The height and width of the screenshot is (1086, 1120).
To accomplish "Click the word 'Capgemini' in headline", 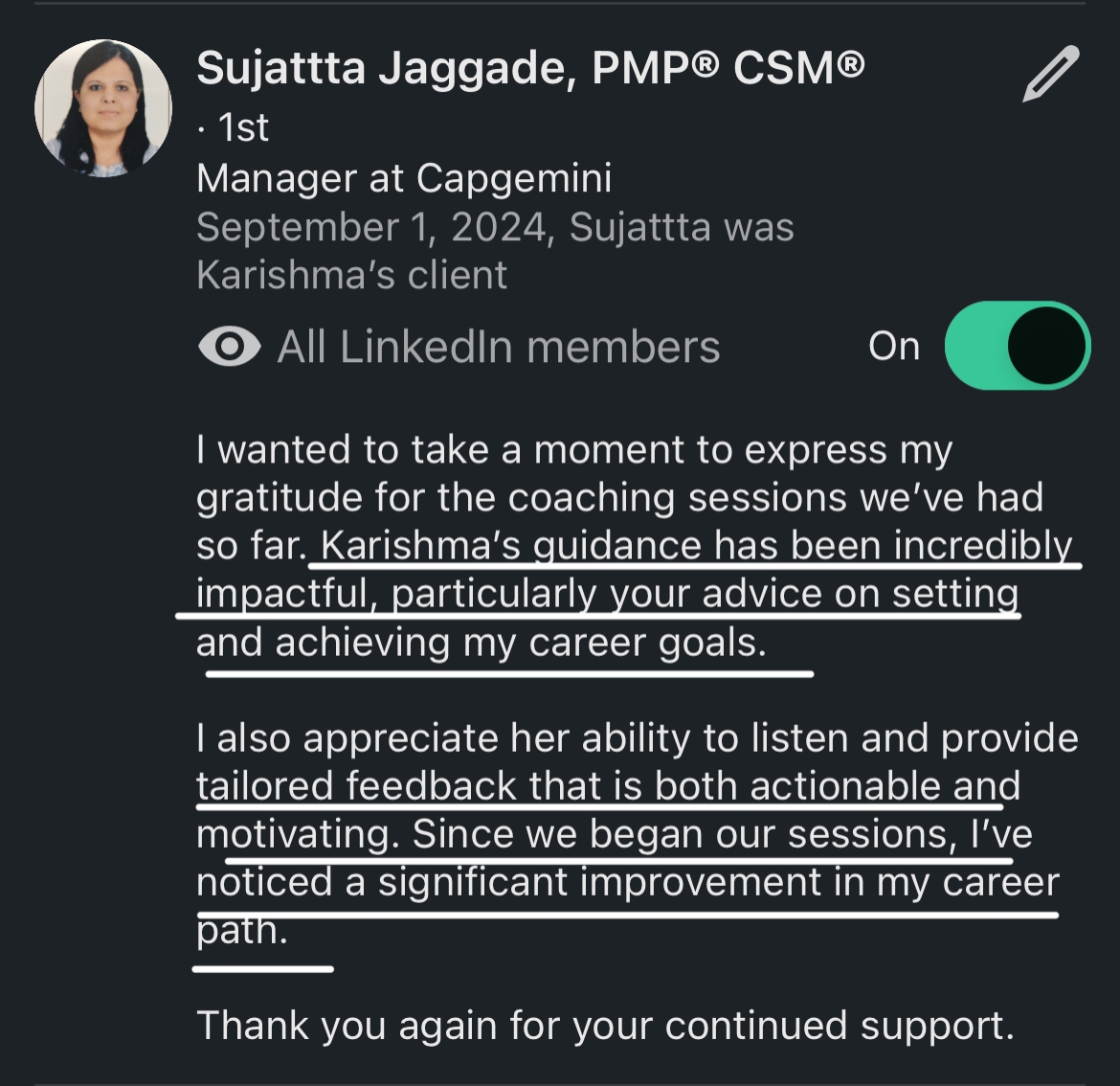I will tap(514, 178).
